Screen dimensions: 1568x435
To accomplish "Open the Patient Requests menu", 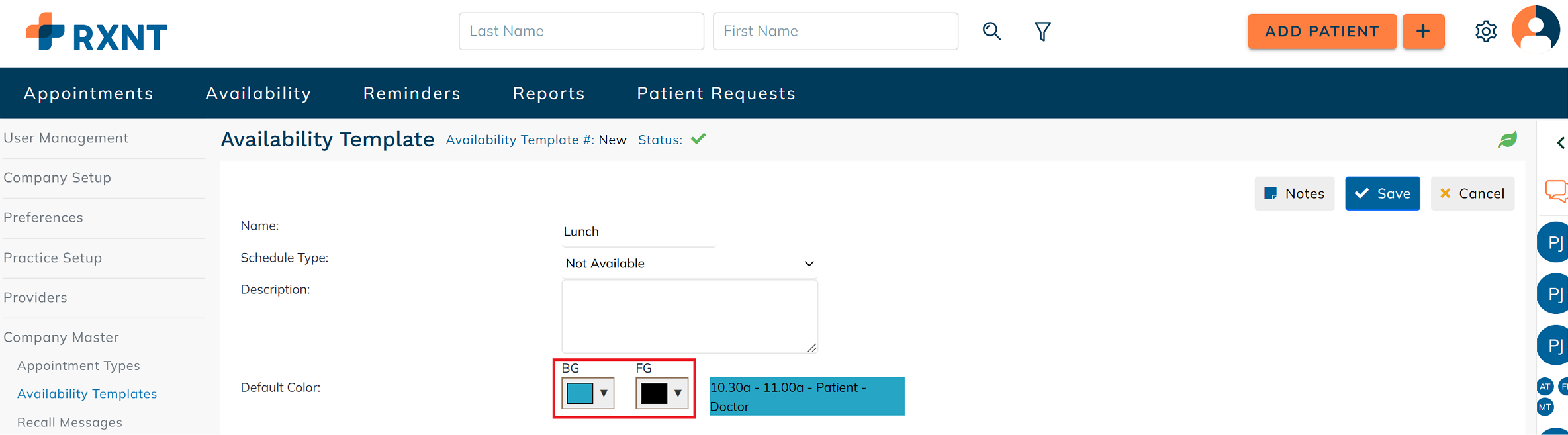I will (x=716, y=93).
